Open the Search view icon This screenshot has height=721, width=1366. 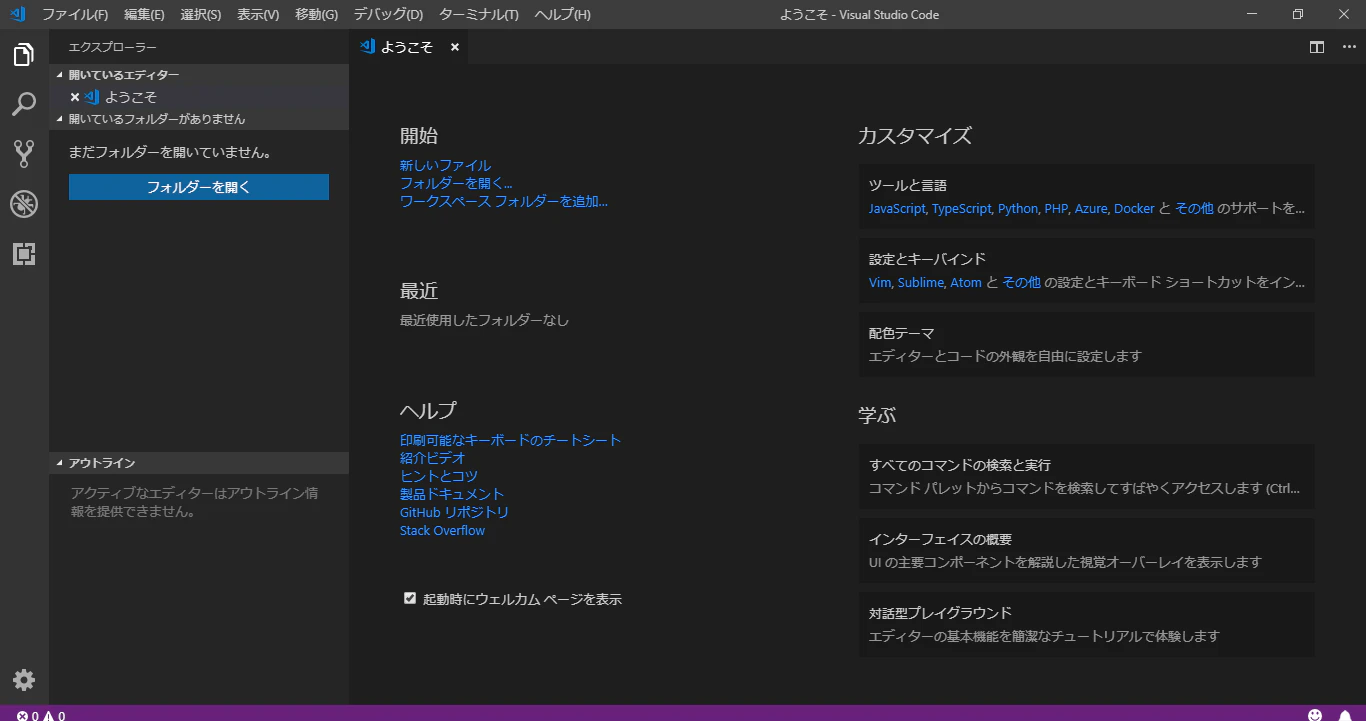(x=24, y=104)
